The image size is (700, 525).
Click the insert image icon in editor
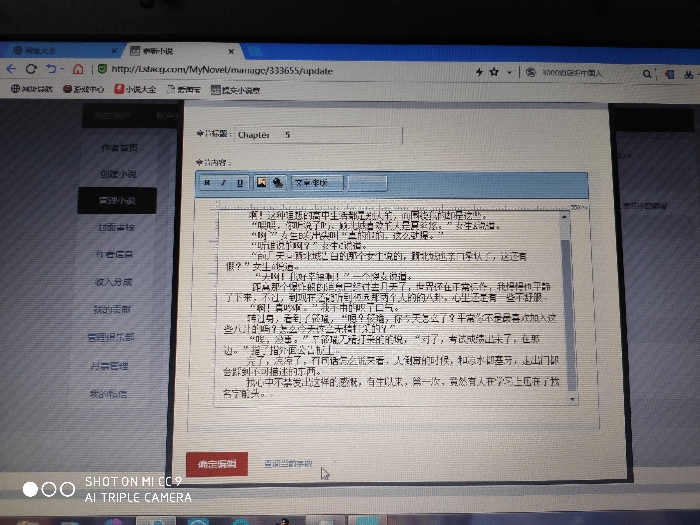click(261, 183)
